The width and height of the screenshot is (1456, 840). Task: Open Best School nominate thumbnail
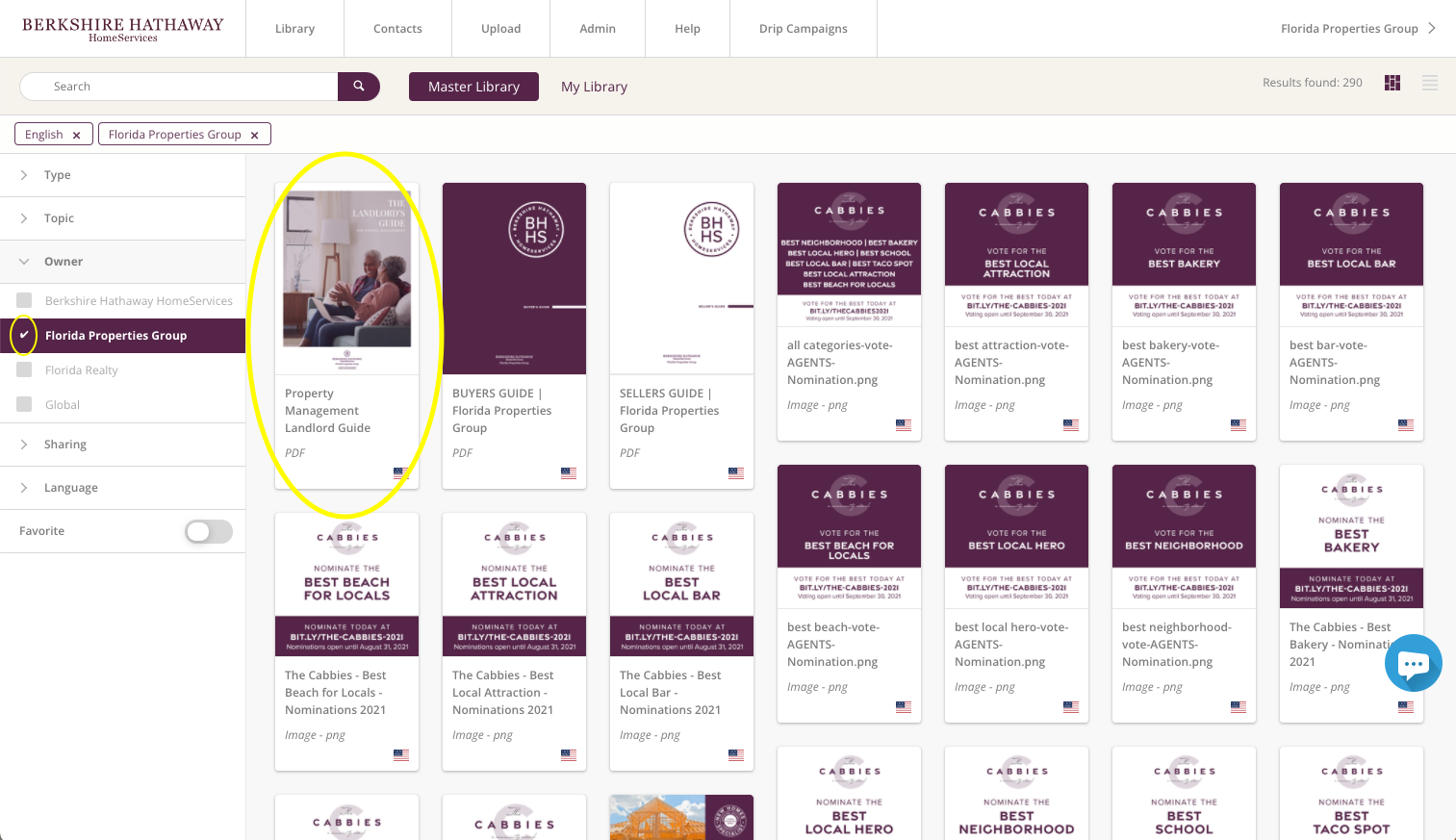coord(1184,793)
